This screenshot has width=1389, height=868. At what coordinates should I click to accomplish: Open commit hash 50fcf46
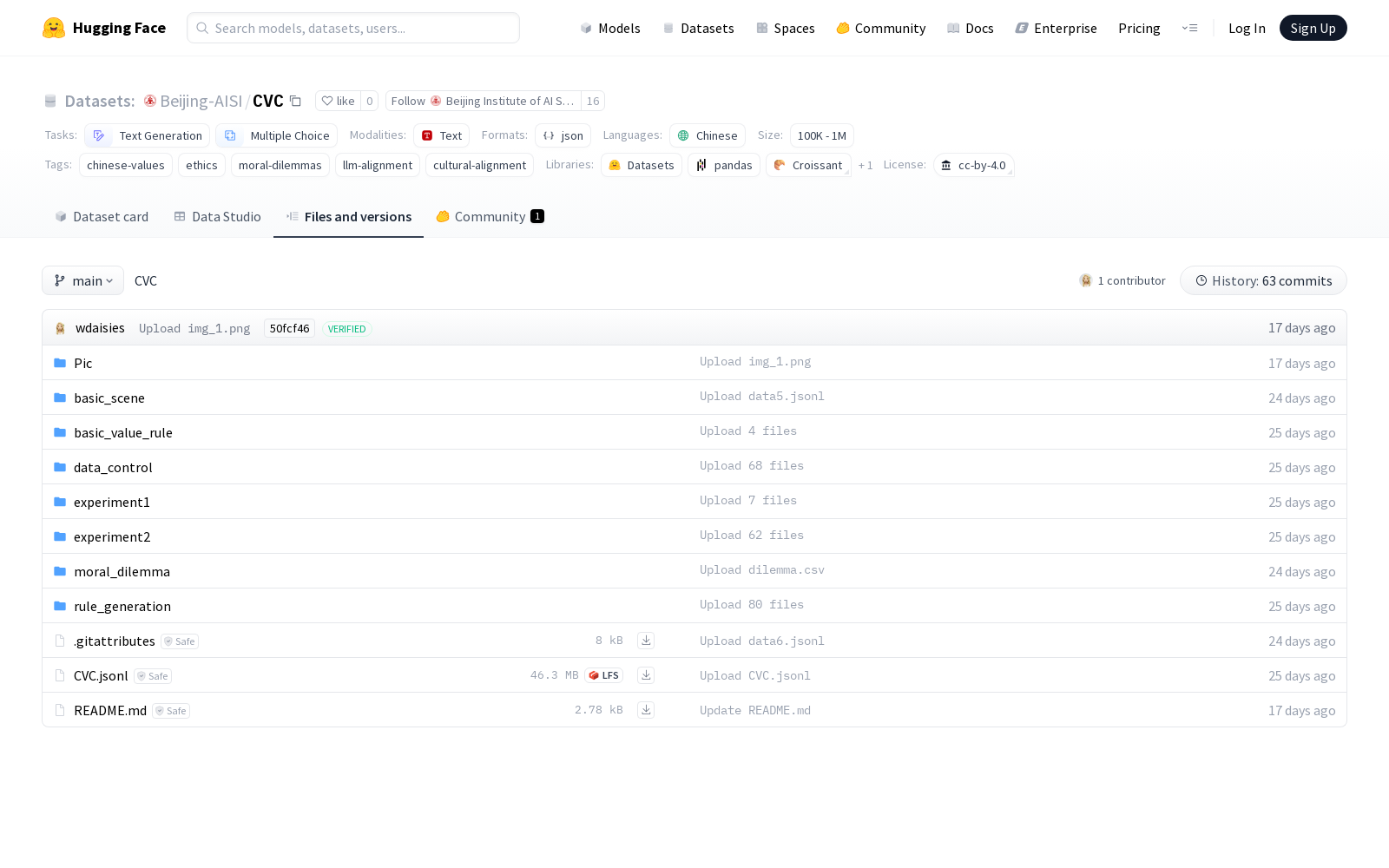(289, 328)
